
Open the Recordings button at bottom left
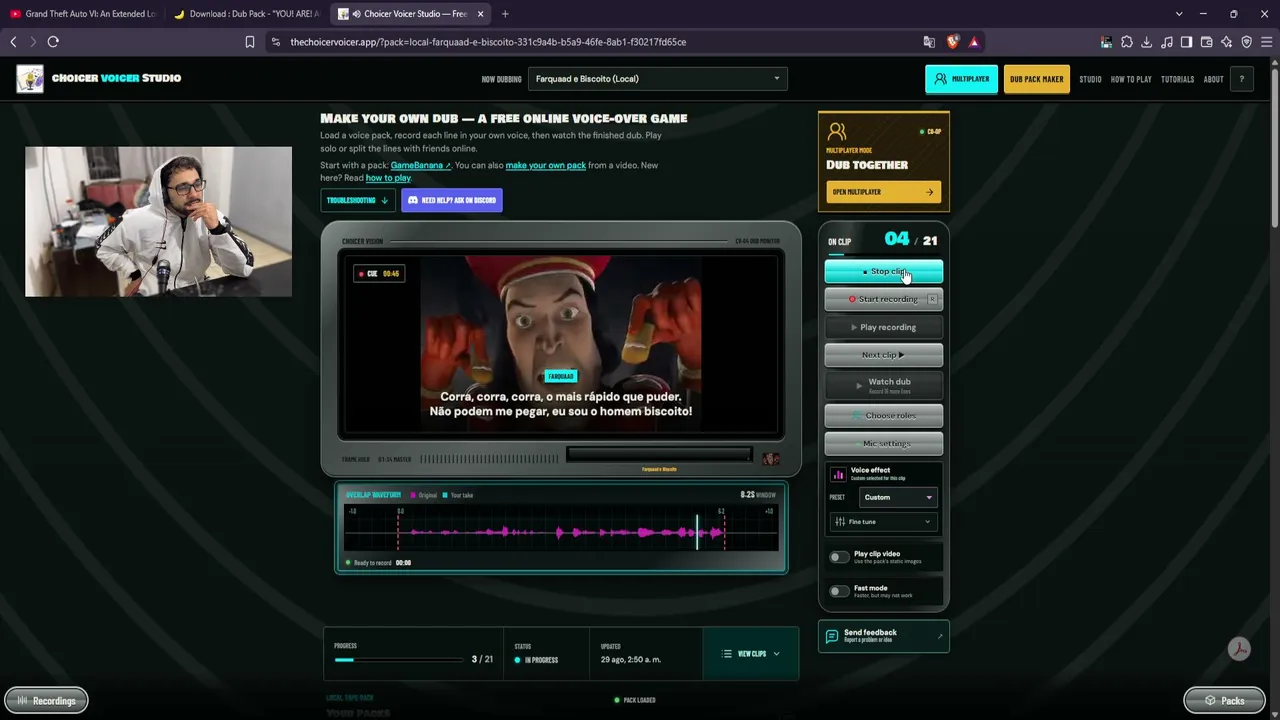46,701
